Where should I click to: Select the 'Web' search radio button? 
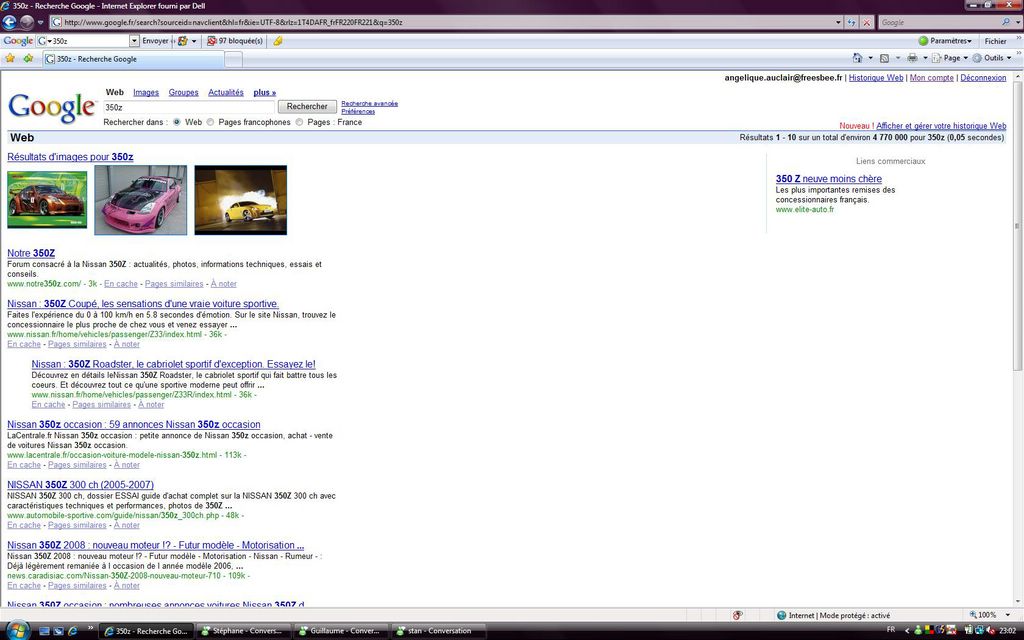point(177,122)
